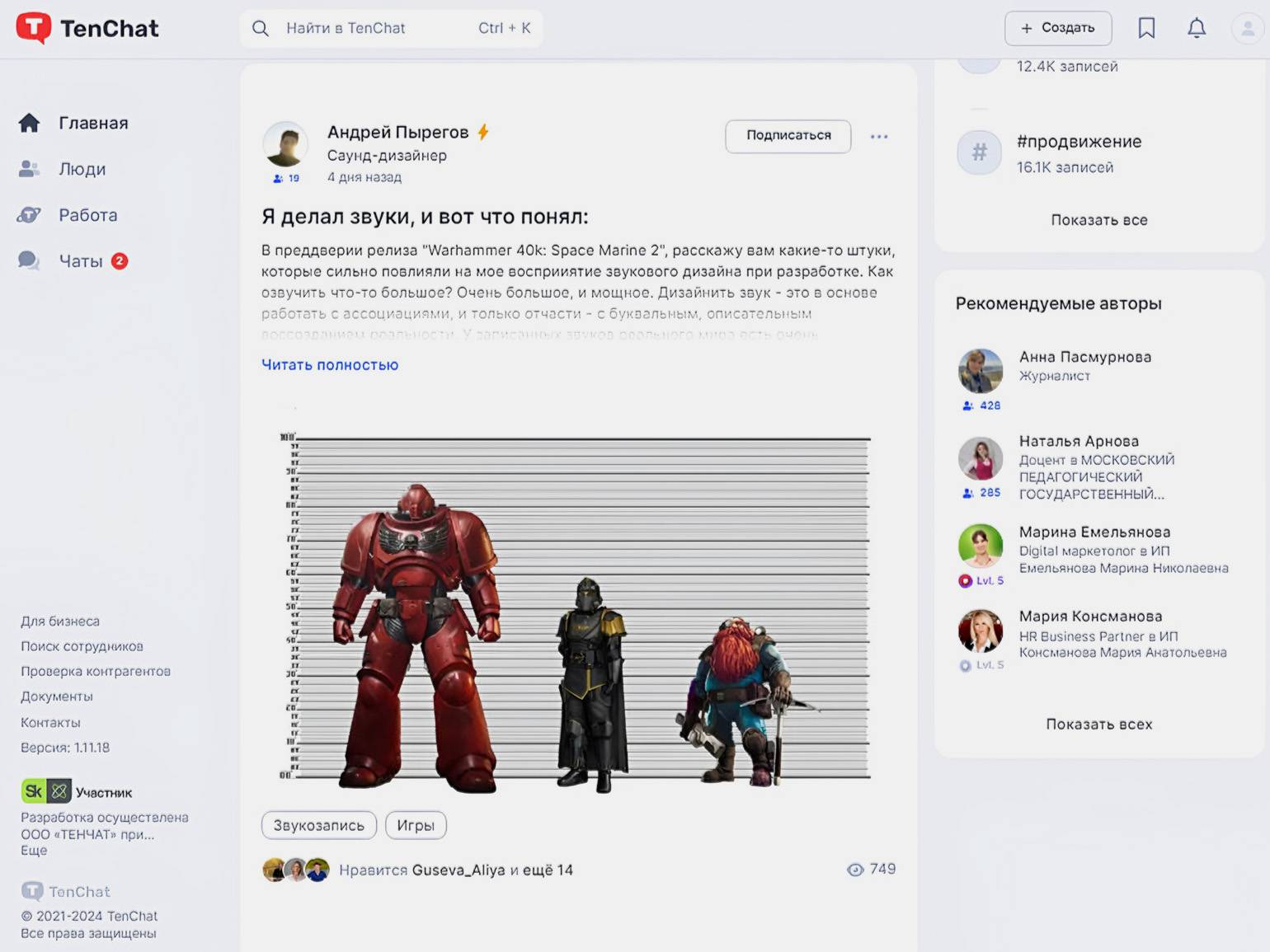The image size is (1270, 952).
Task: Open Андрей Пырегов's avatar
Action: point(285,145)
